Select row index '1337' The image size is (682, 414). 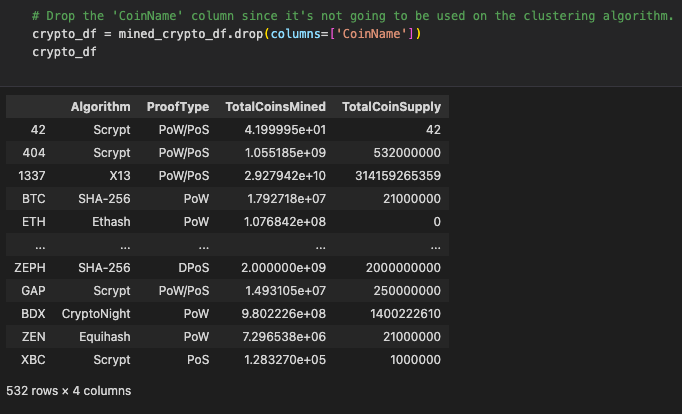pos(31,176)
